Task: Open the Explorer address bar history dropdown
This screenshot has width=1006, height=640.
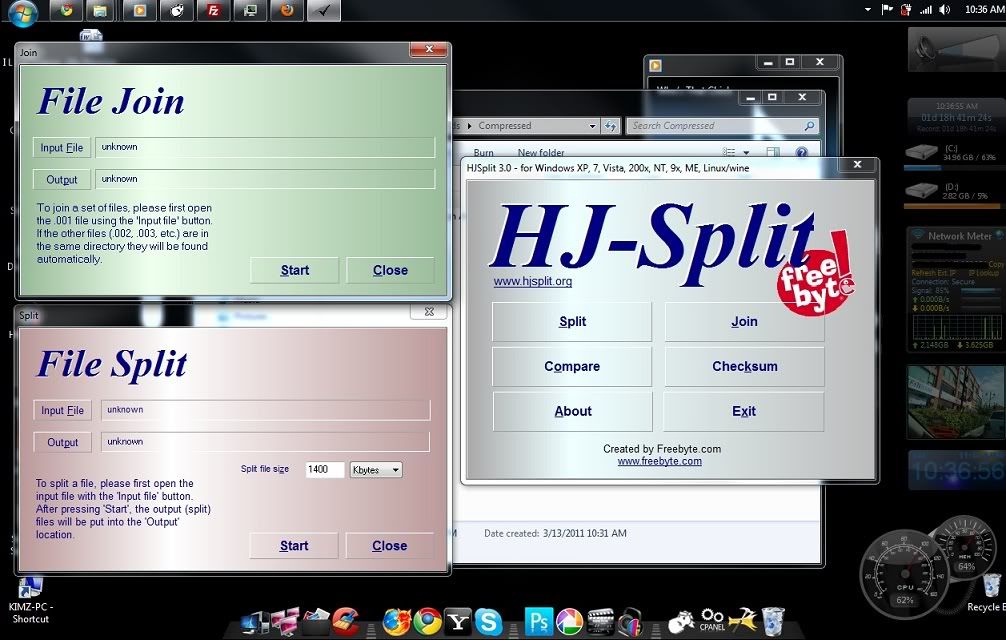Action: [x=592, y=126]
